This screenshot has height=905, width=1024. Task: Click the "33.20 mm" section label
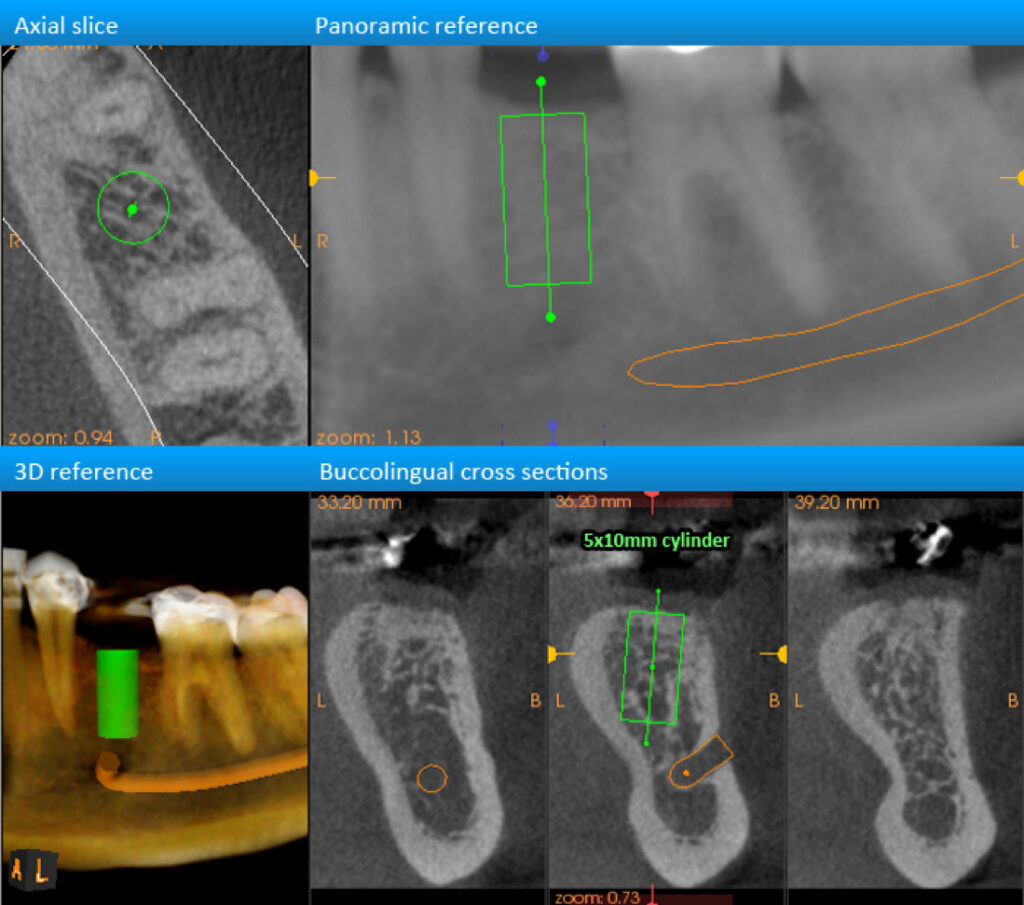359,503
